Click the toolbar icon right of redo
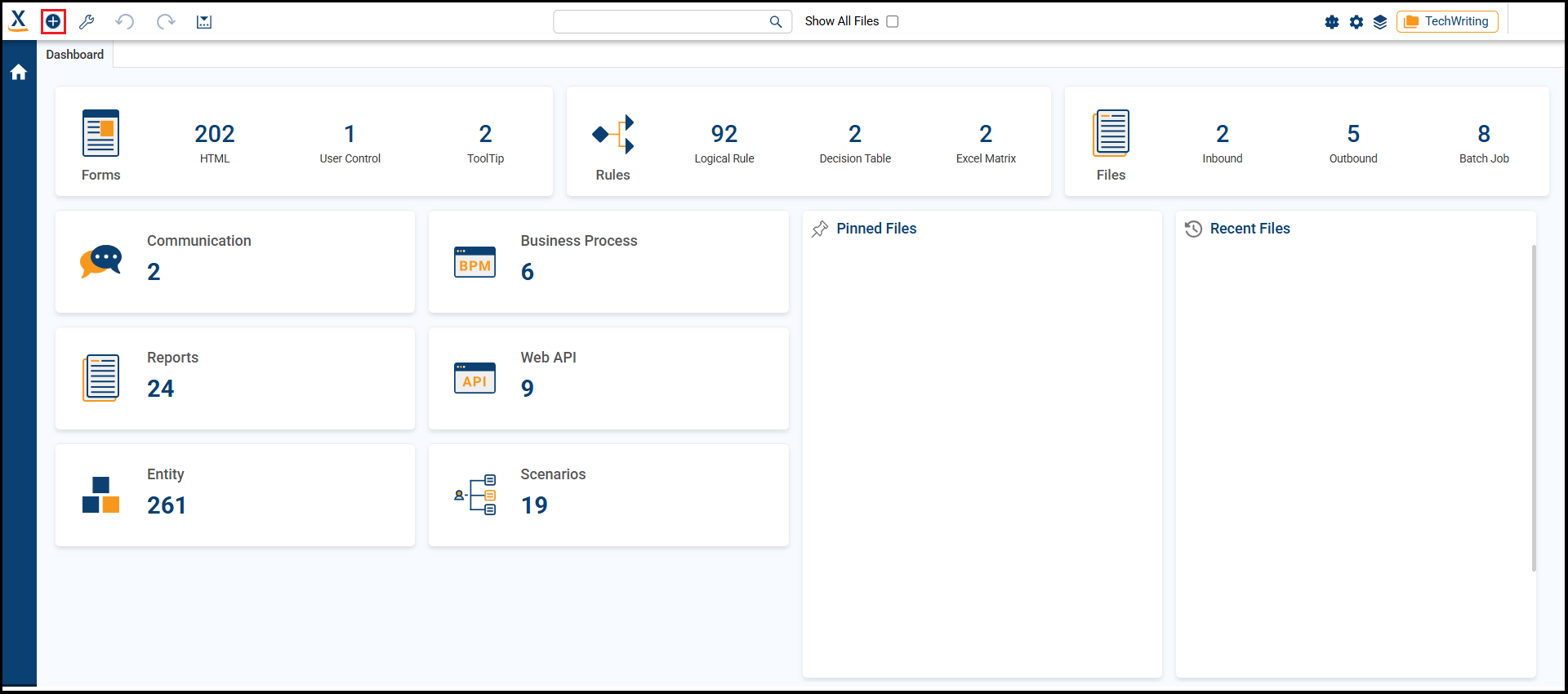This screenshot has width=1568, height=694. pyautogui.click(x=204, y=22)
